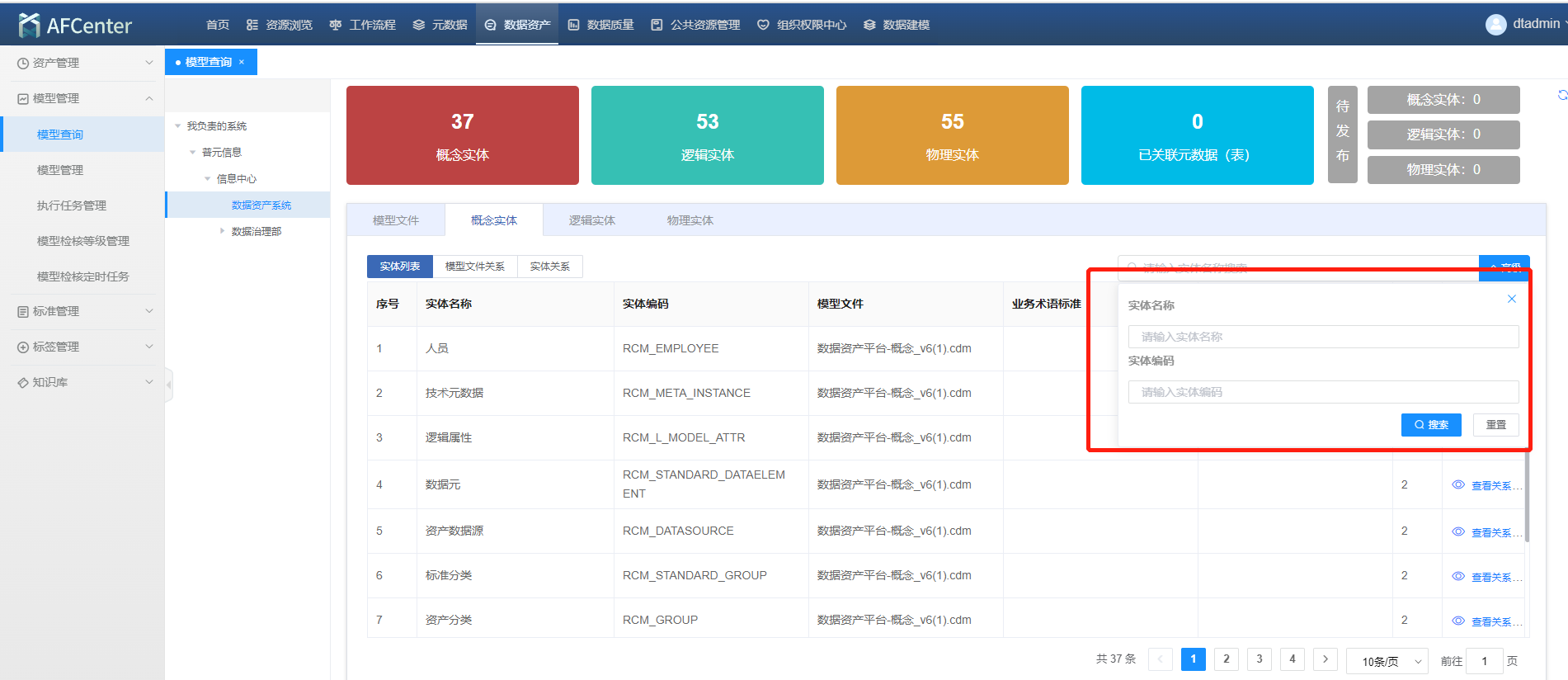Switch to the 概念实体 tab
The image size is (1568, 680).
point(494,220)
